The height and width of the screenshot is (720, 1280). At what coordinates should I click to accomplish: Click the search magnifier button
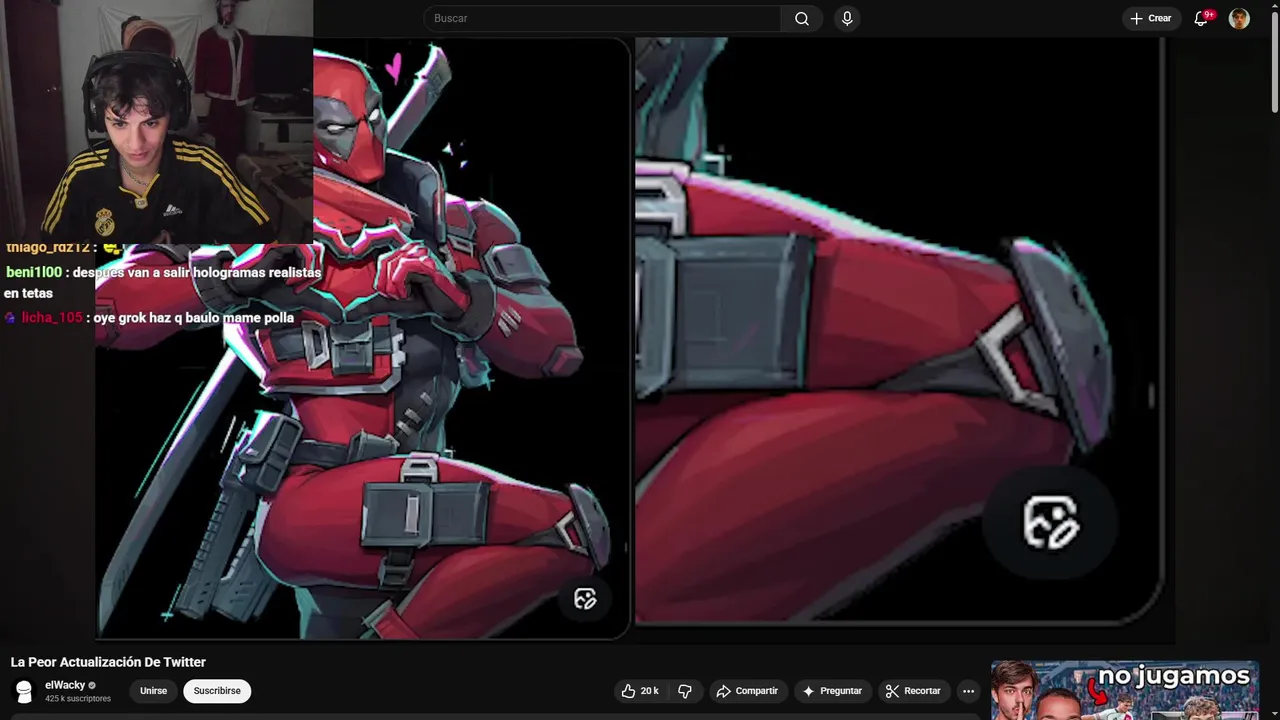[x=802, y=18]
